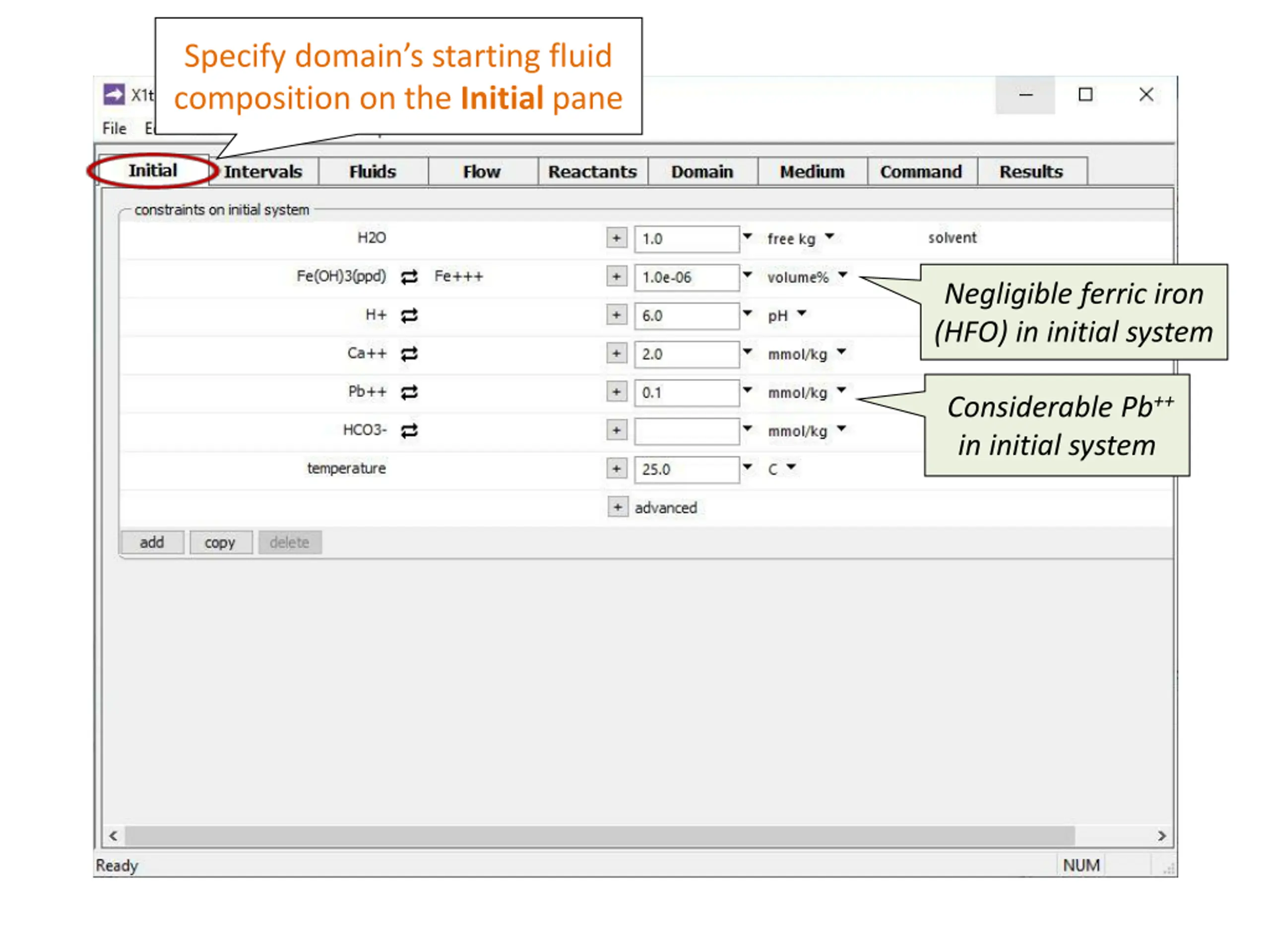Switch to the Intervals tab
This screenshot has height=952, width=1270.
(x=263, y=172)
